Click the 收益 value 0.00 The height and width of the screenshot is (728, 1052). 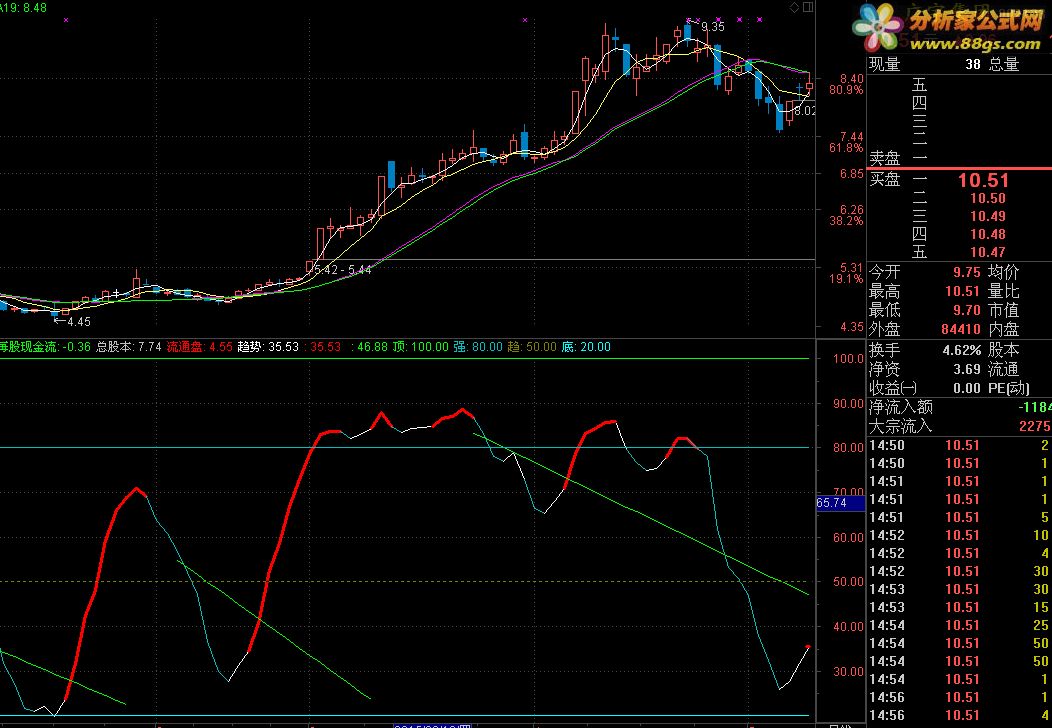coord(967,388)
